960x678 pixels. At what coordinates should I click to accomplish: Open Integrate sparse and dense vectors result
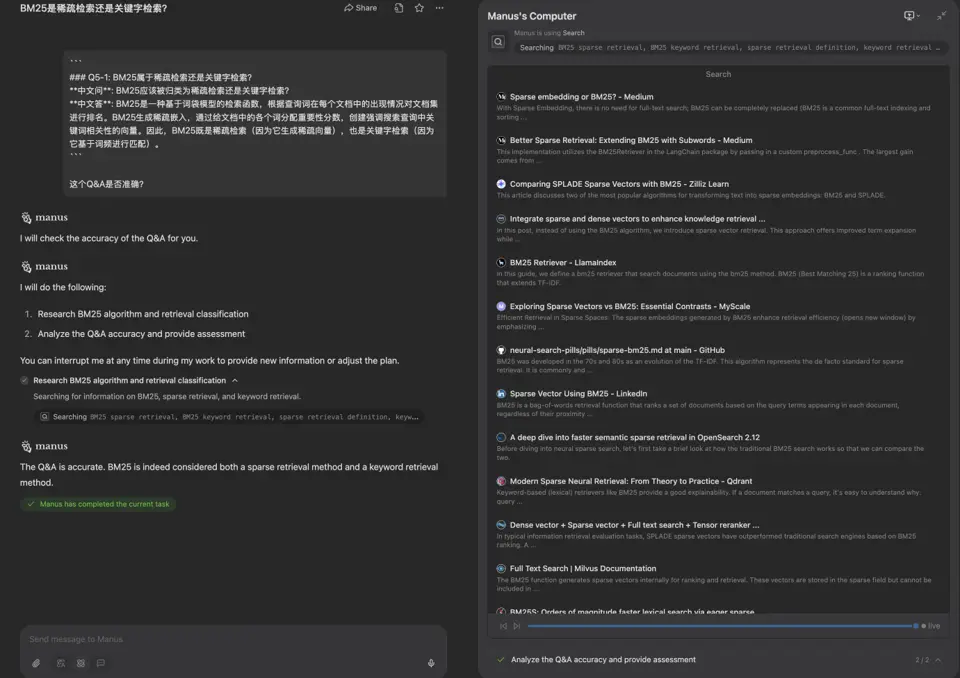[637, 219]
